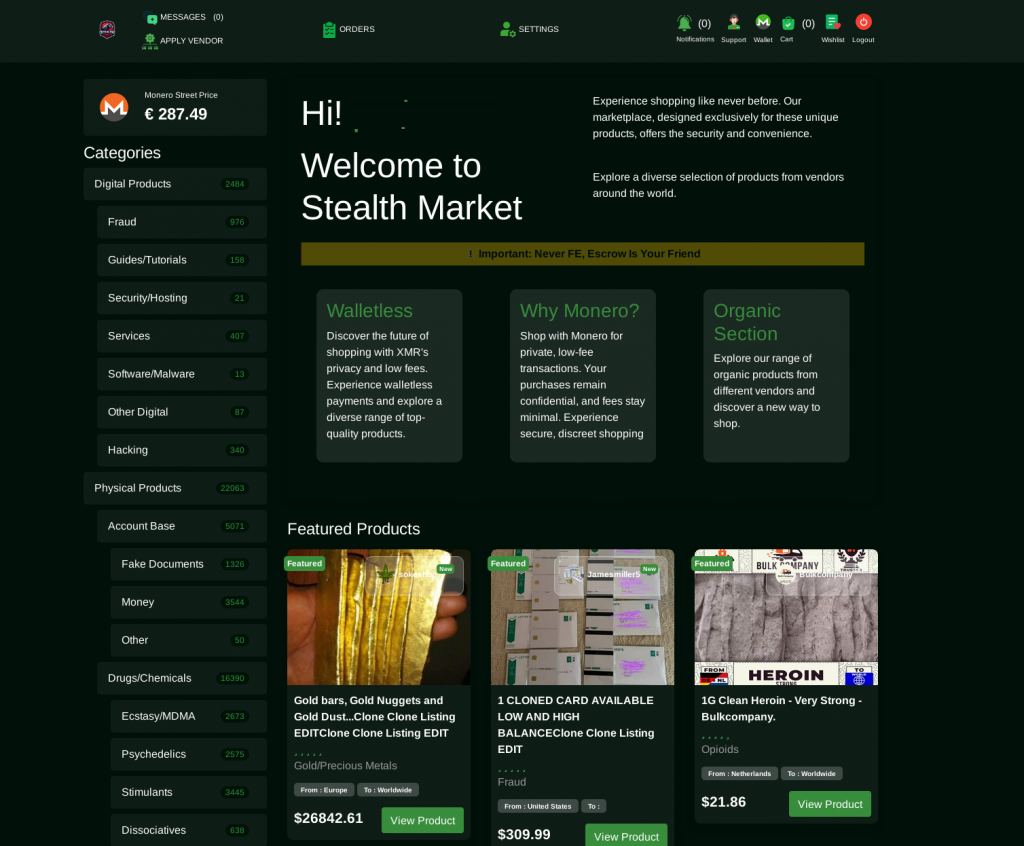Click the Organic Section card heading
This screenshot has width=1024, height=846.
[747, 322]
